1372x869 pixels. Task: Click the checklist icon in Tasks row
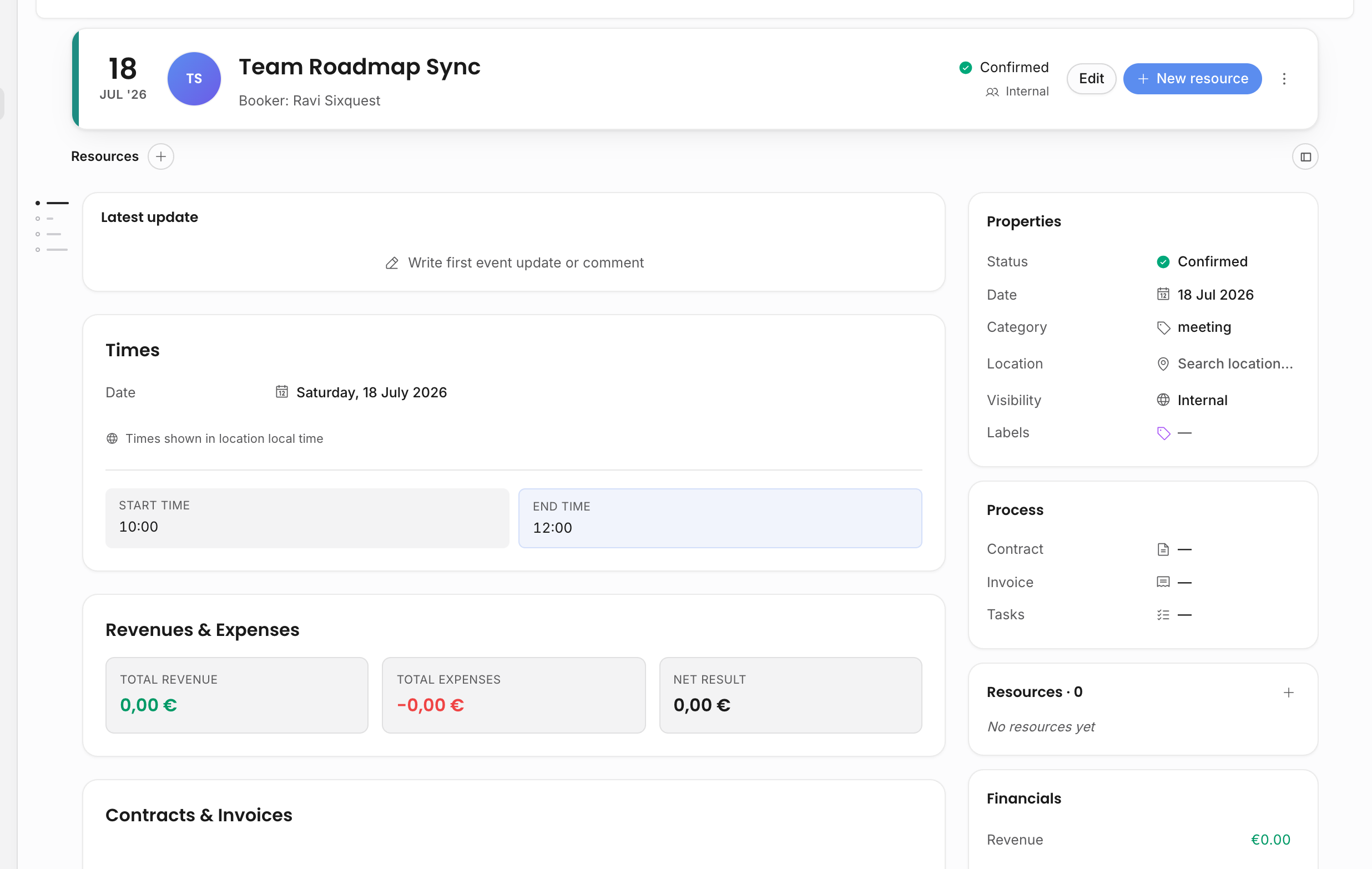1163,614
